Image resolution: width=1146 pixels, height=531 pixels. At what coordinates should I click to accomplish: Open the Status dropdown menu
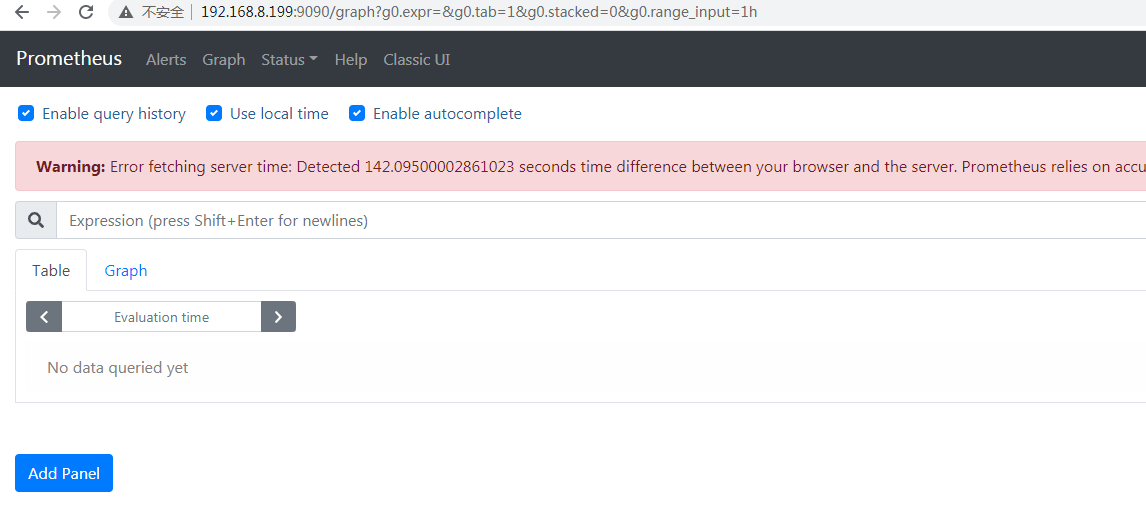(x=289, y=60)
